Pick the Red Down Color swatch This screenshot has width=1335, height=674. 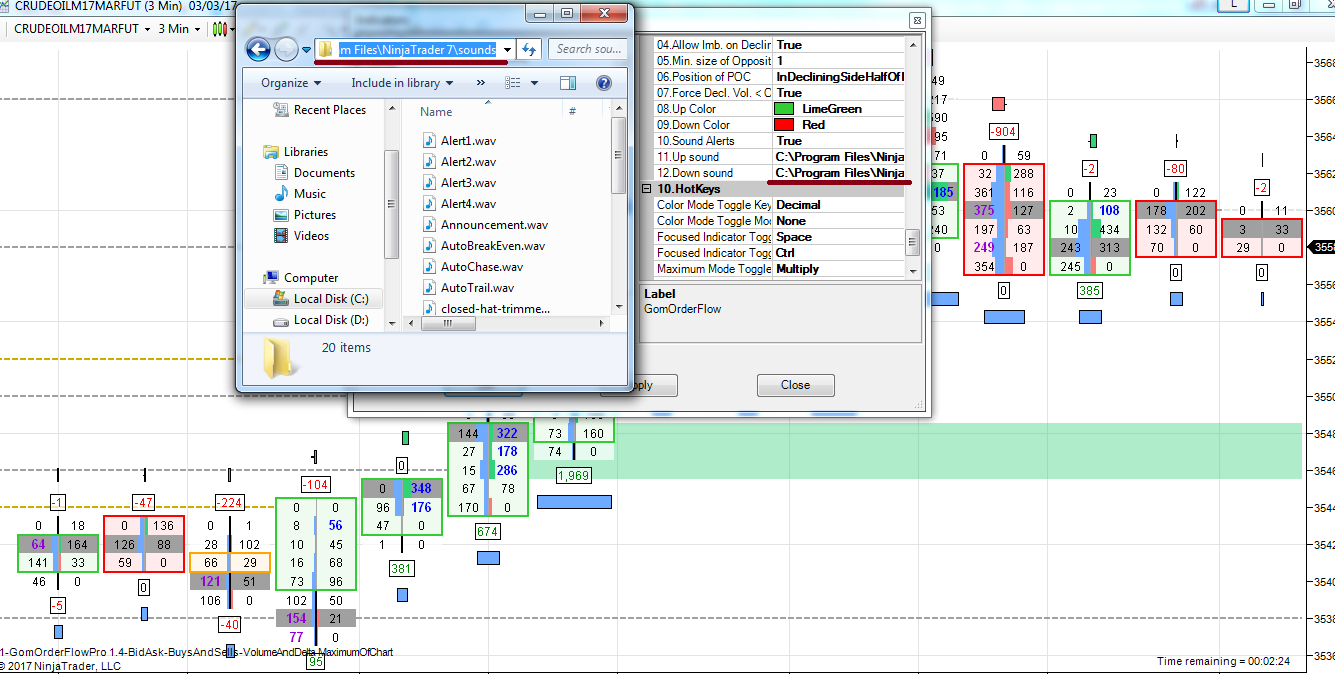(785, 125)
